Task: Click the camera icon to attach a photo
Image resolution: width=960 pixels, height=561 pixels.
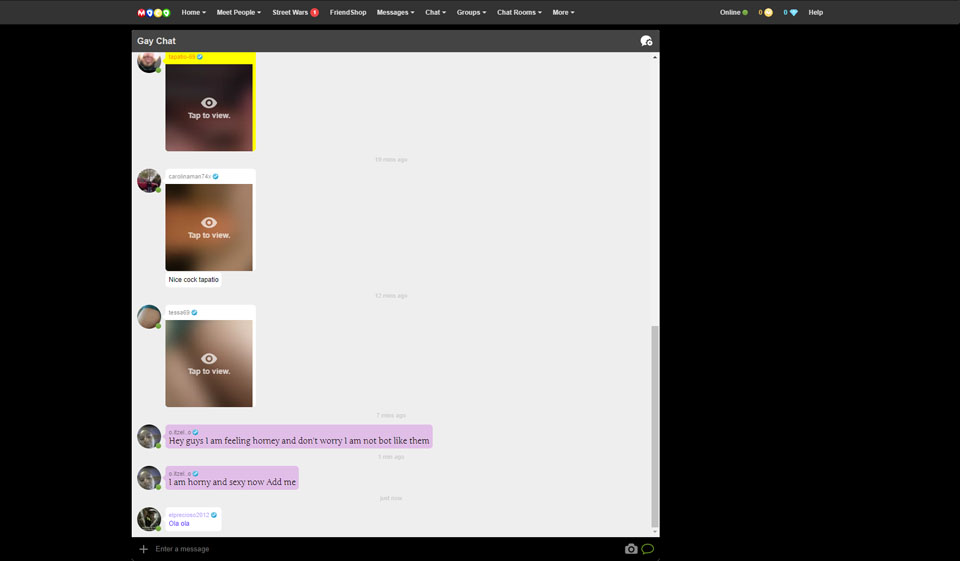Action: [x=631, y=549]
